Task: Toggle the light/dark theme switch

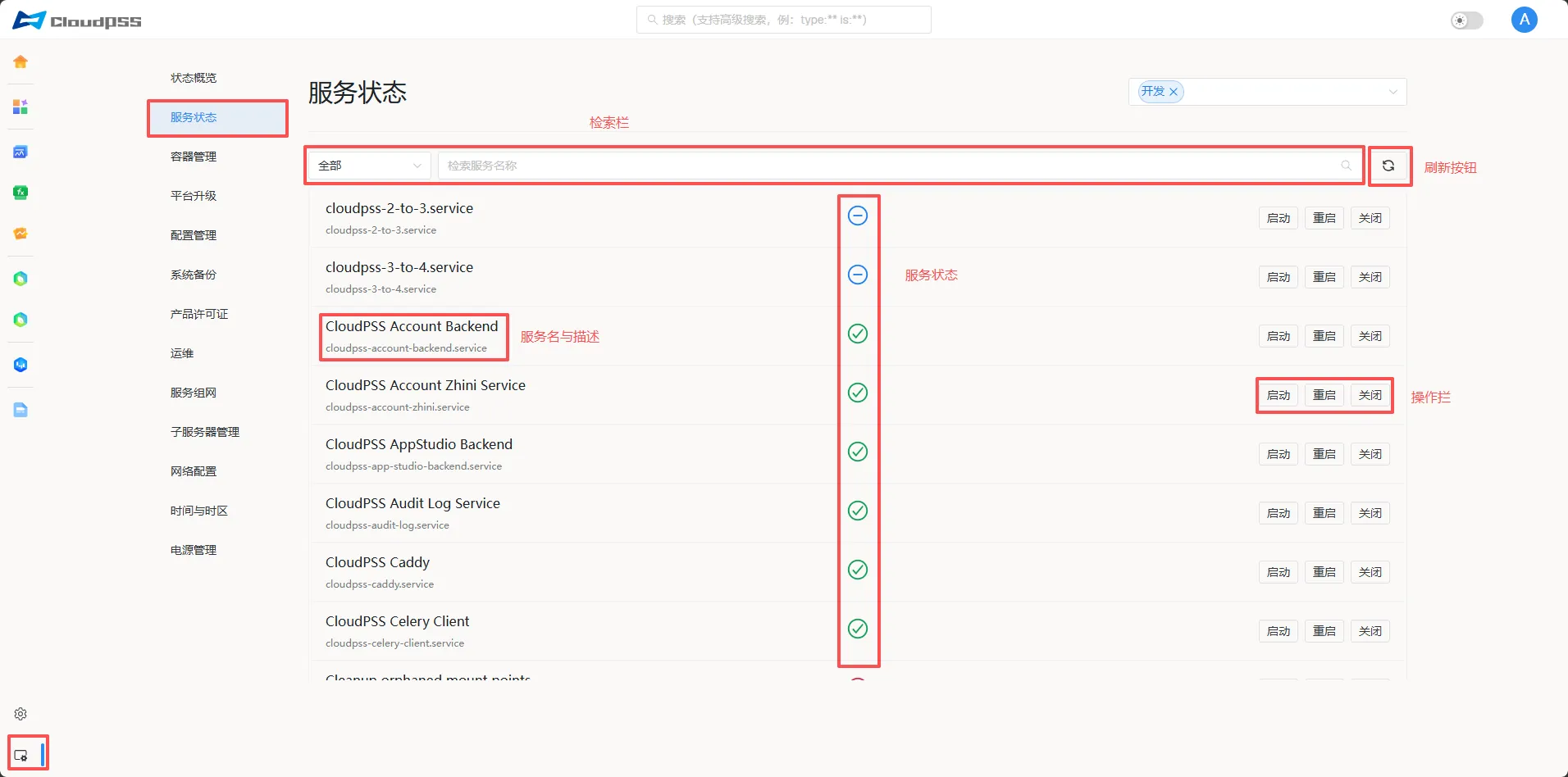Action: point(1466,20)
